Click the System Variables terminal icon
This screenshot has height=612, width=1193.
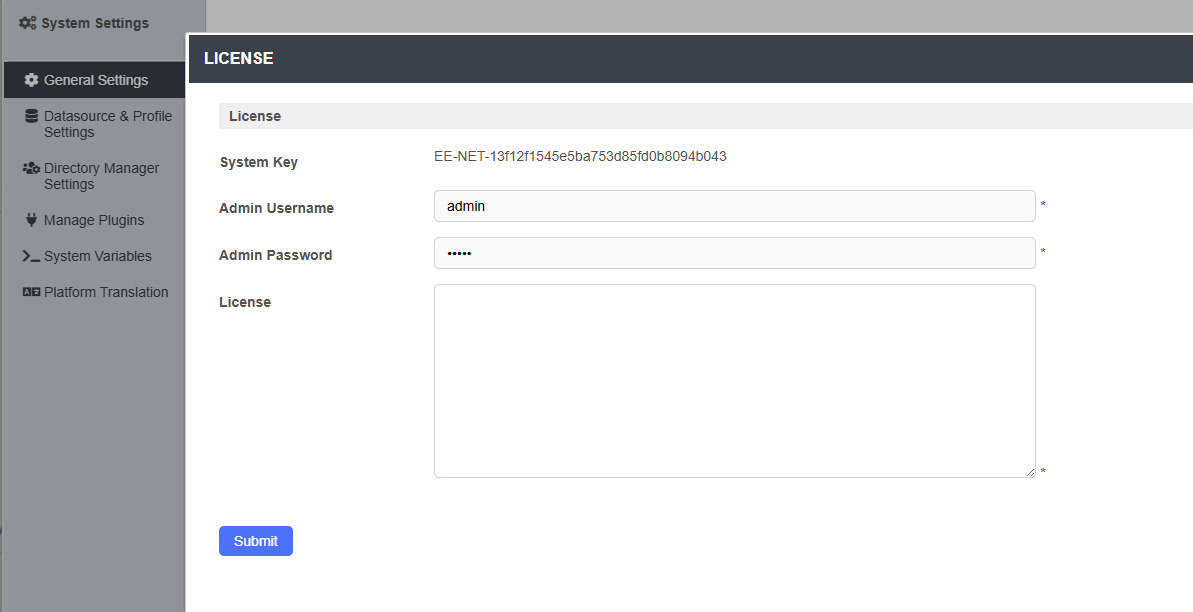[31, 256]
